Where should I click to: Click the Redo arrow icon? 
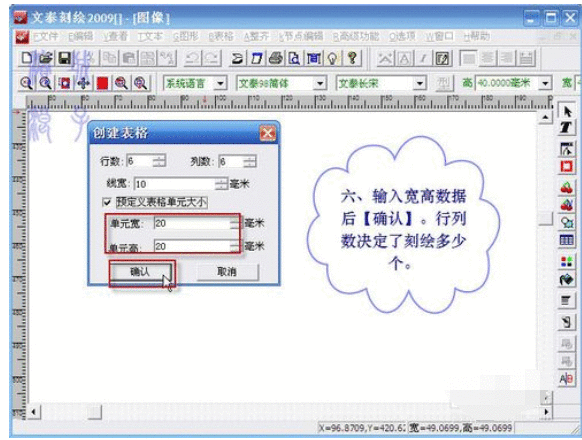pyautogui.click(x=212, y=58)
